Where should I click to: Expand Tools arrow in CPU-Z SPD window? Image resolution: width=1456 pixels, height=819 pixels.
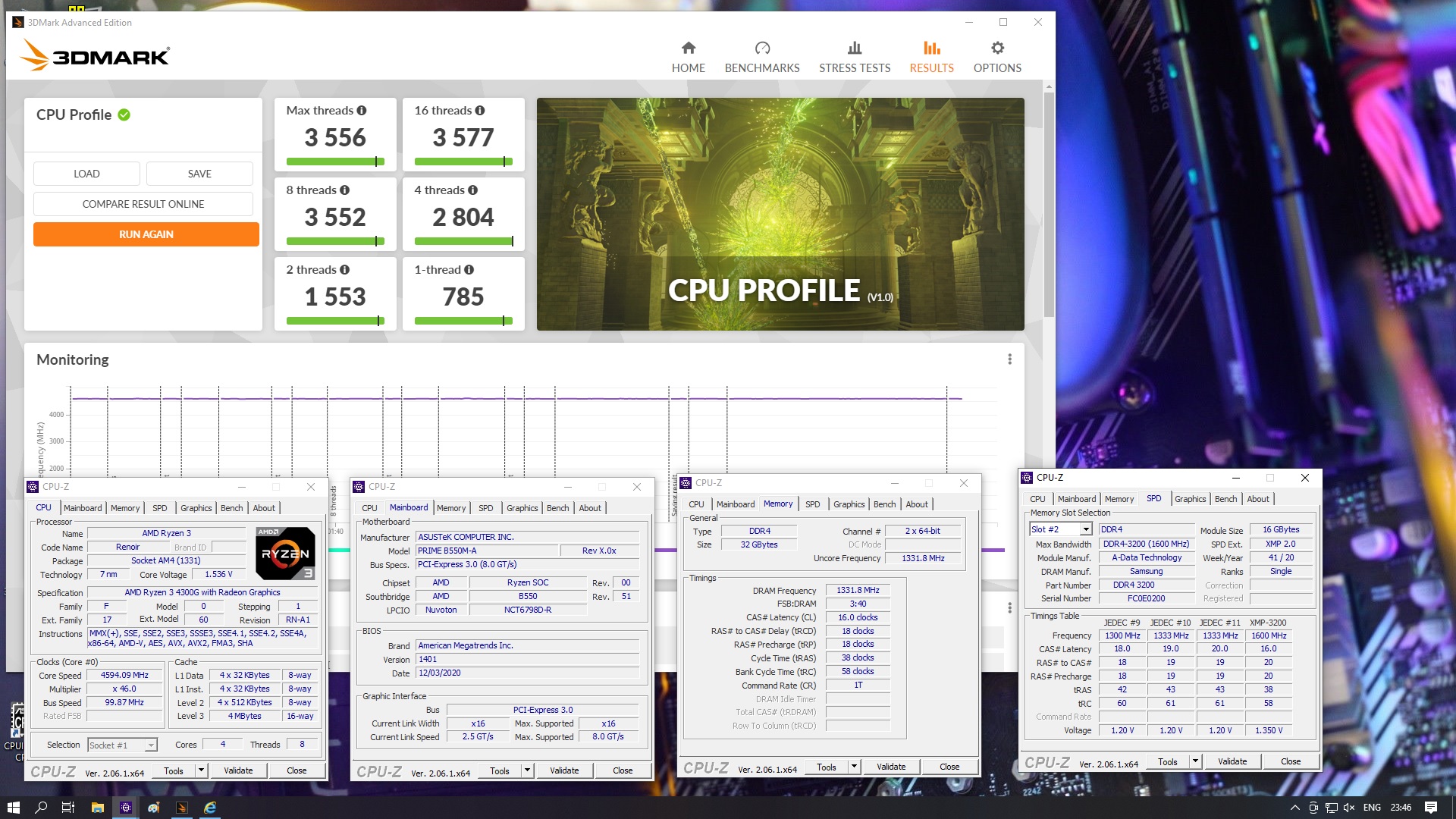pos(1195,761)
